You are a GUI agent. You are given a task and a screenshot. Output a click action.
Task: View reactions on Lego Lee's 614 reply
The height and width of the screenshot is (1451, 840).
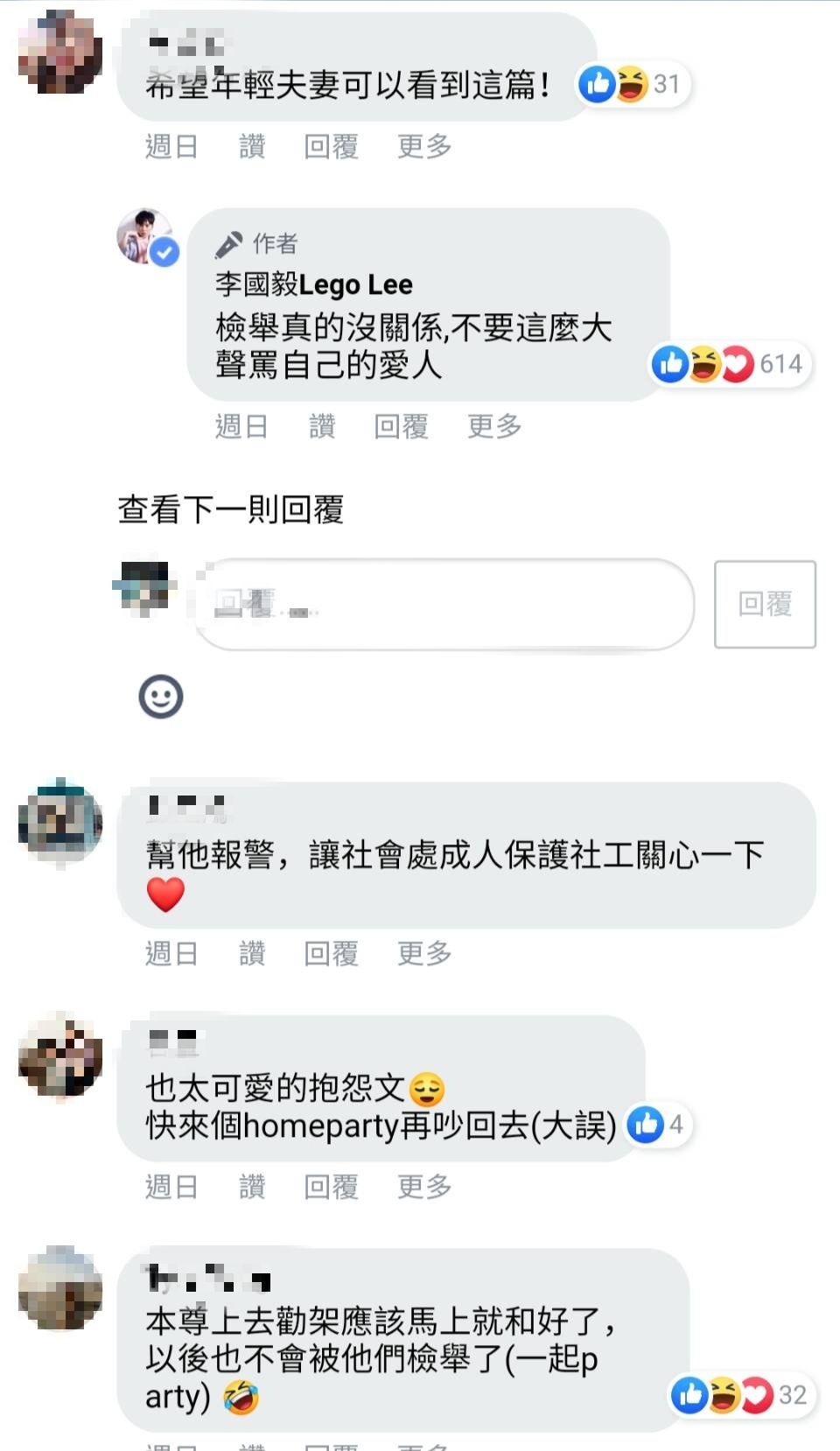[x=731, y=364]
